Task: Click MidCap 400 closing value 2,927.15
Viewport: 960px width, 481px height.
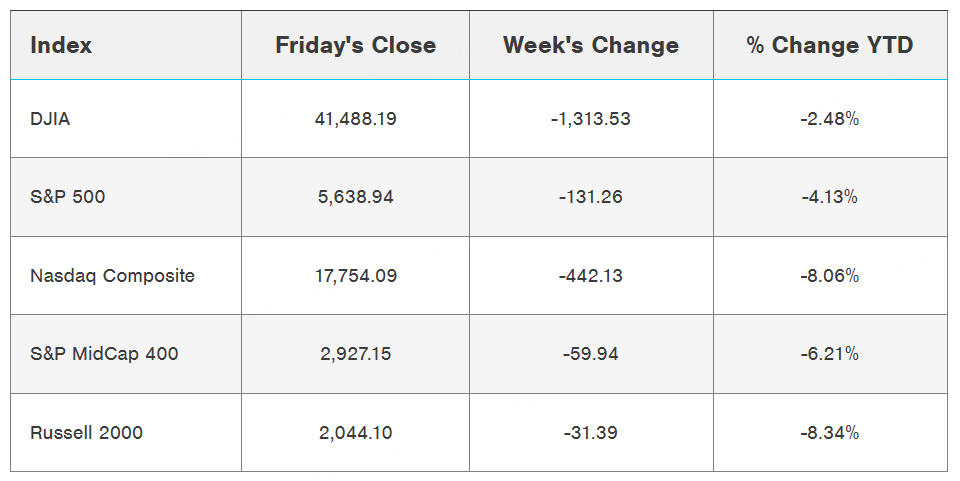Action: point(355,354)
